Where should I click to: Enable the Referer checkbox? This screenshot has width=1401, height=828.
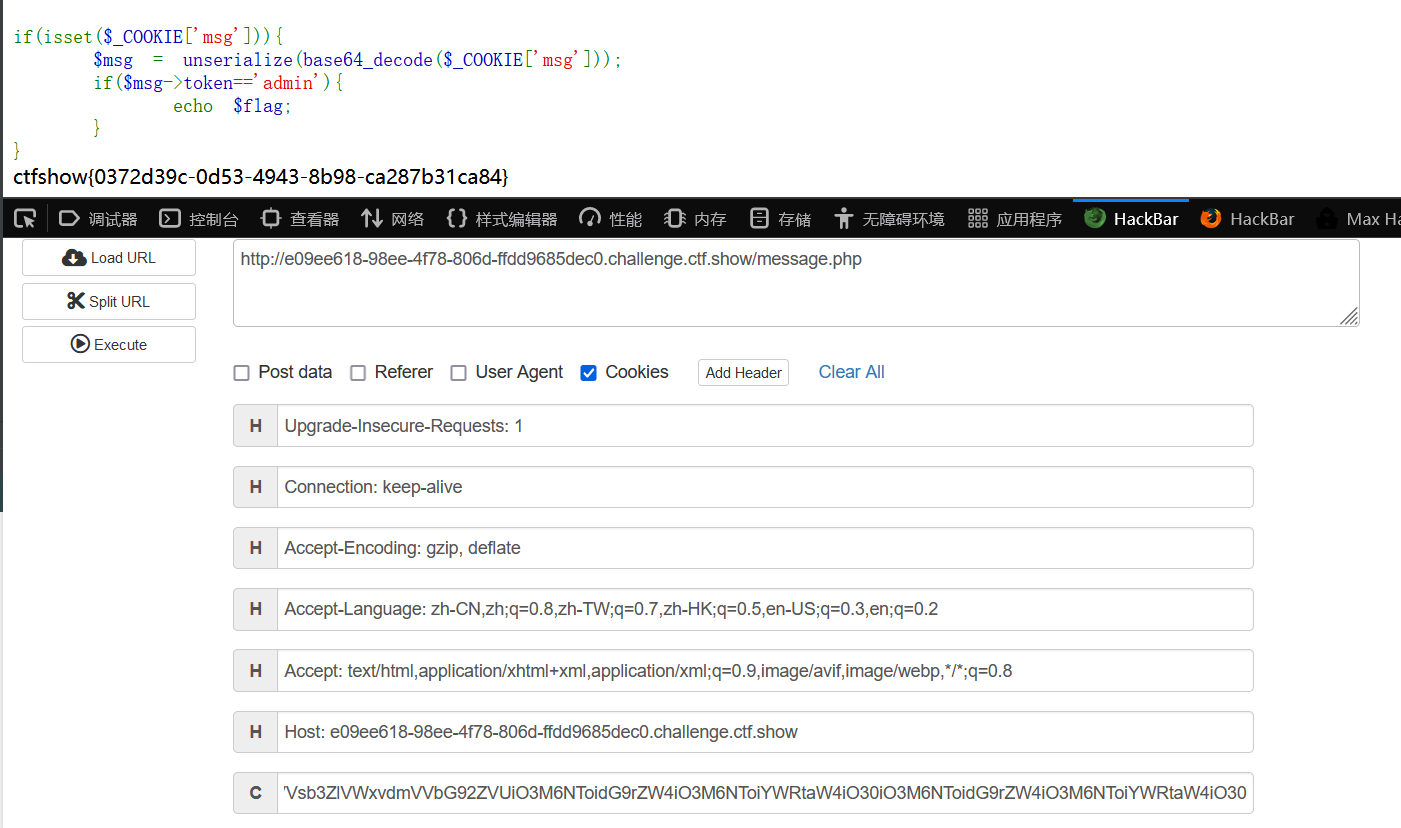[x=358, y=373]
